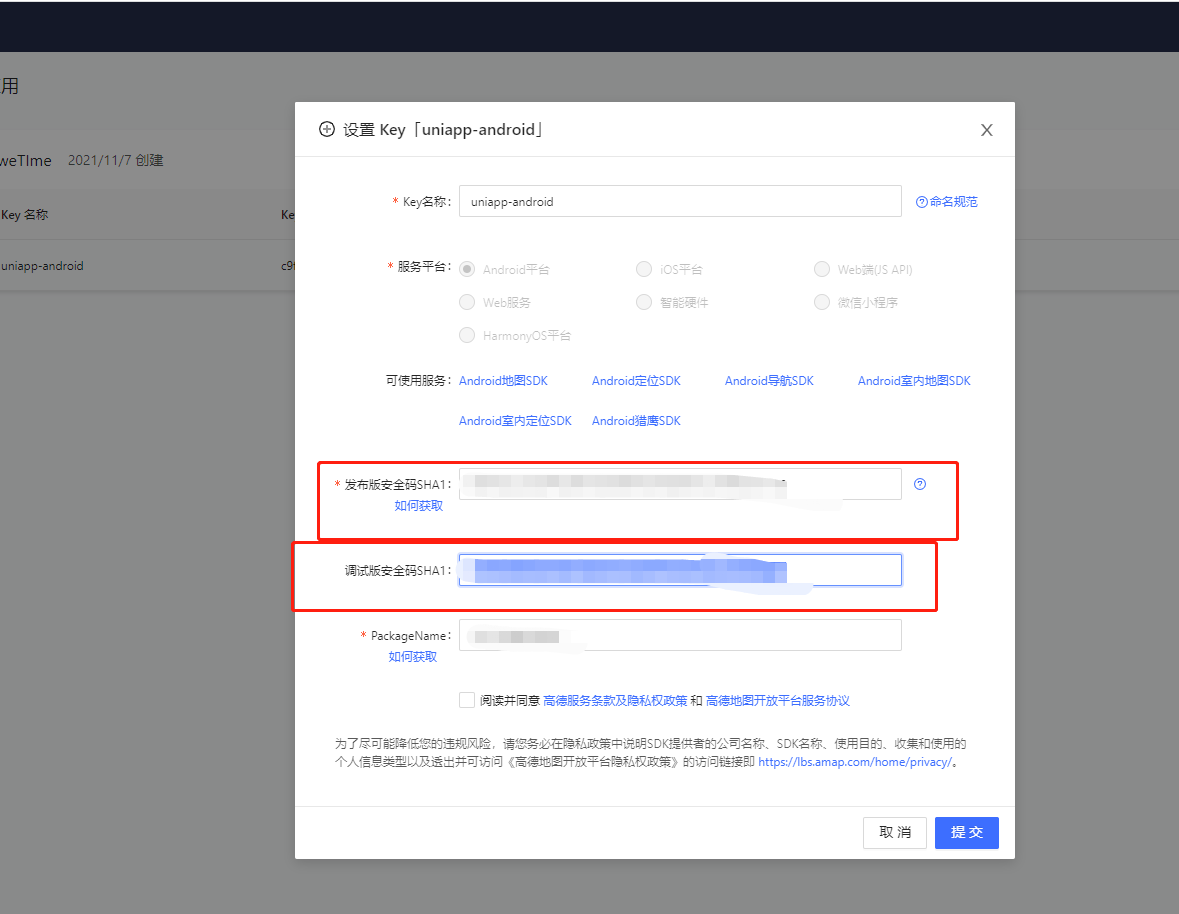Open the Android地图SDK service link
This screenshot has width=1179, height=914.
[503, 381]
